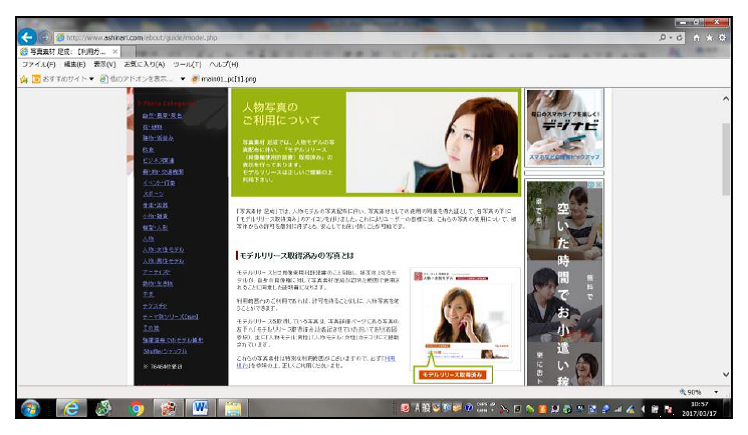Image resolution: width=748 pixels, height=435 pixels.
Task: Click the 人物写真のご利用について banner image
Action: click(376, 142)
